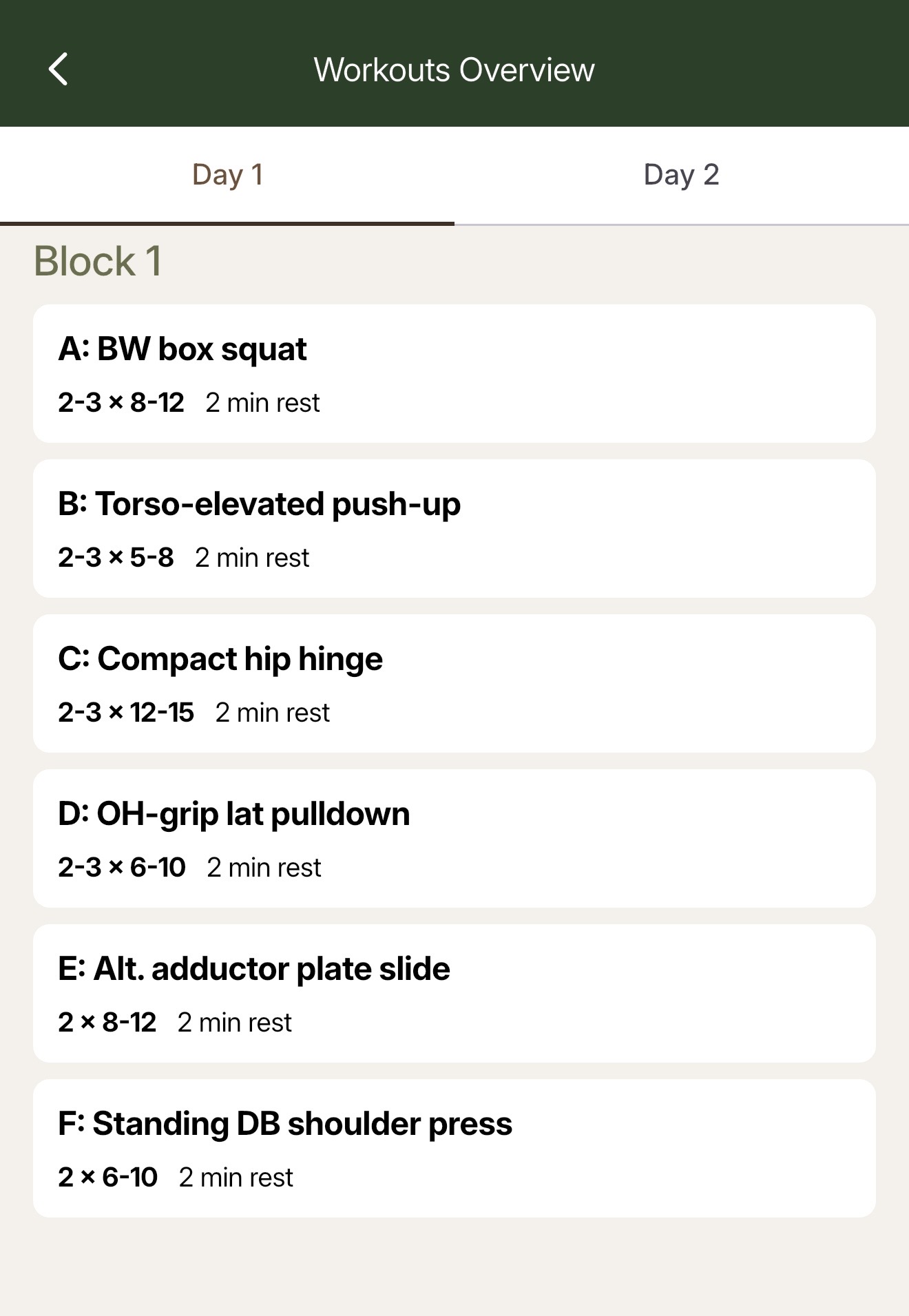Click rest time under Compact hip hinge

pyautogui.click(x=273, y=712)
